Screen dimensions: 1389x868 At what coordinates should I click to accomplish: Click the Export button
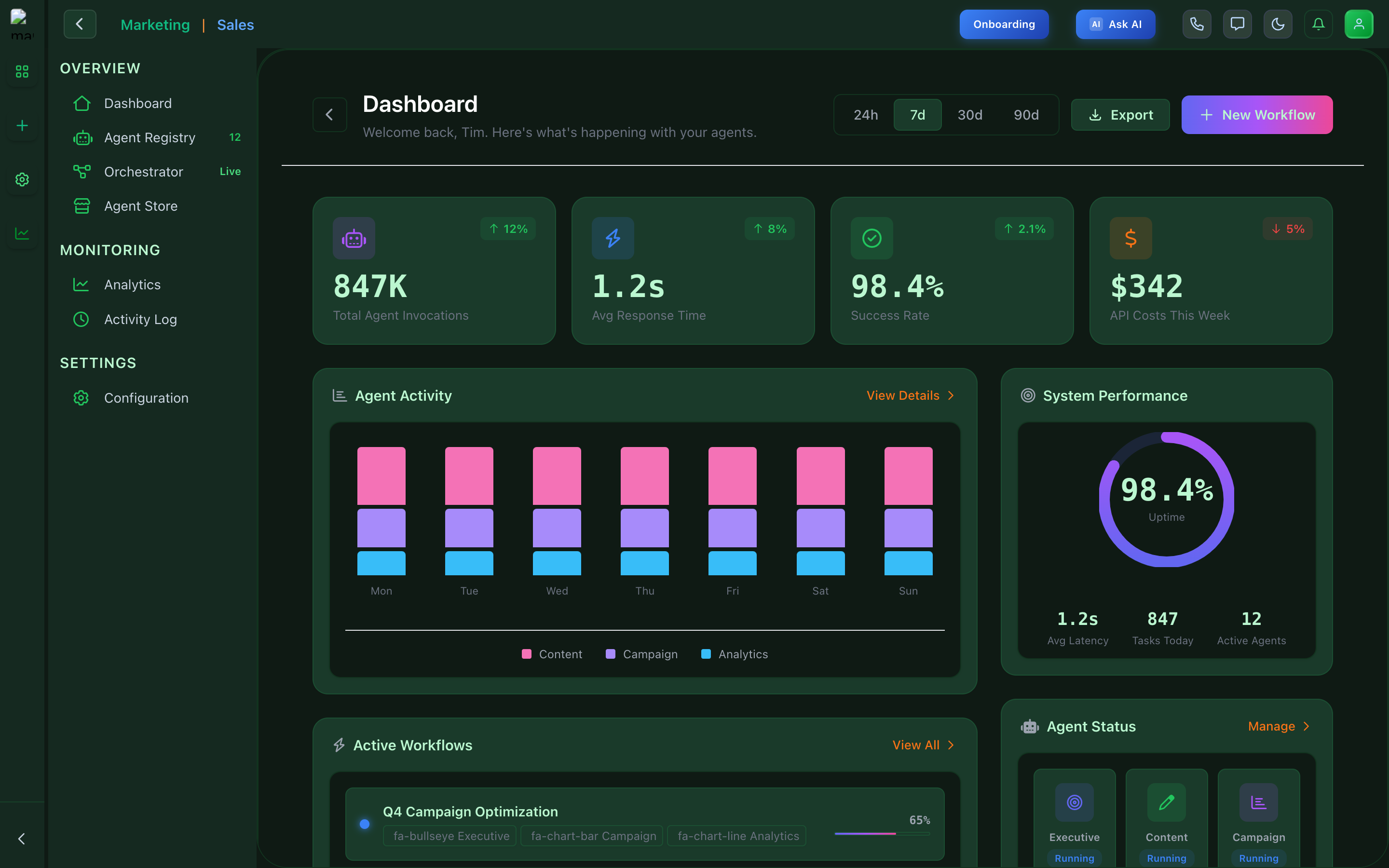(1120, 115)
